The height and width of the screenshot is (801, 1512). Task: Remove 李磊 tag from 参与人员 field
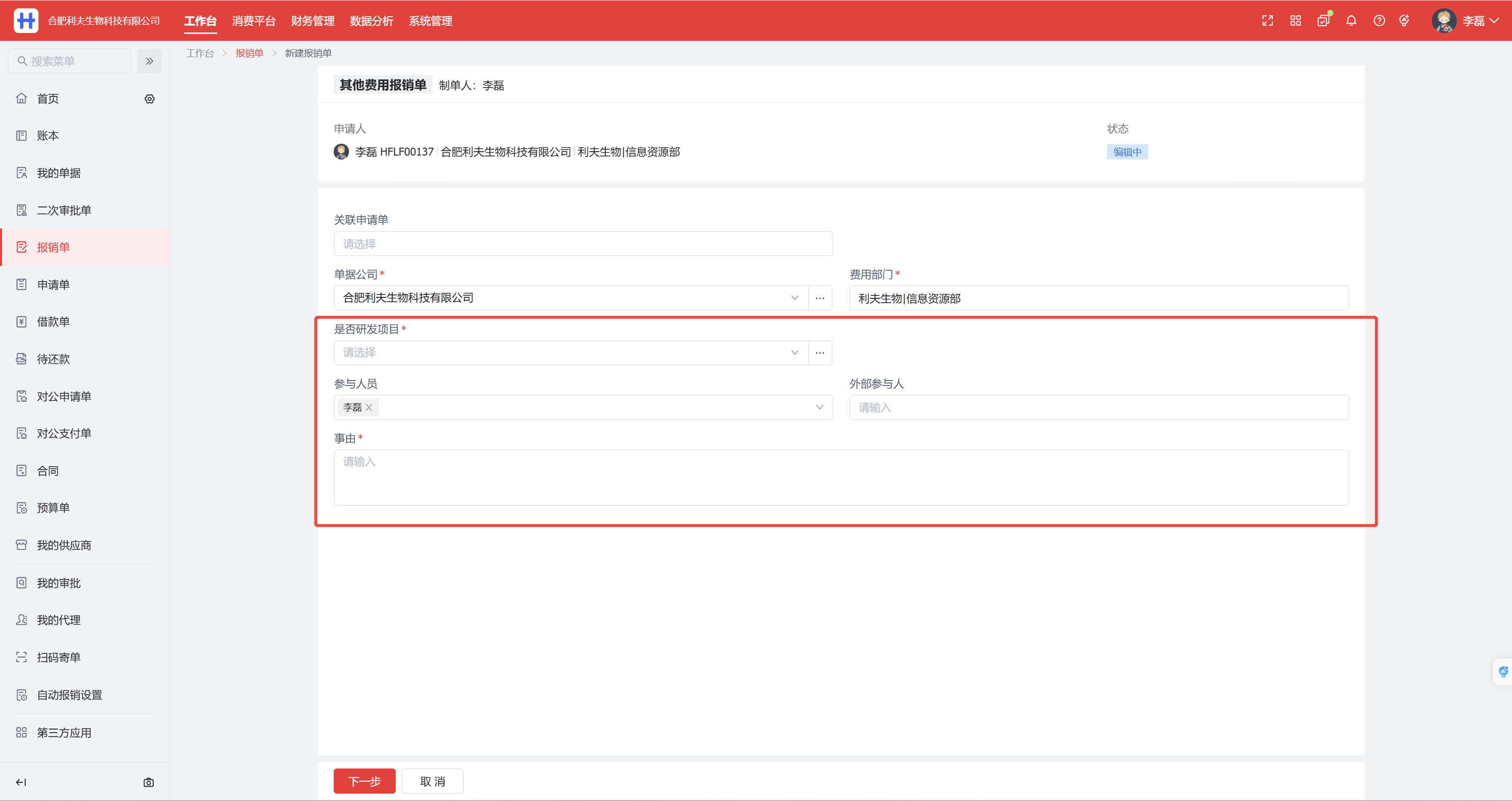point(369,408)
